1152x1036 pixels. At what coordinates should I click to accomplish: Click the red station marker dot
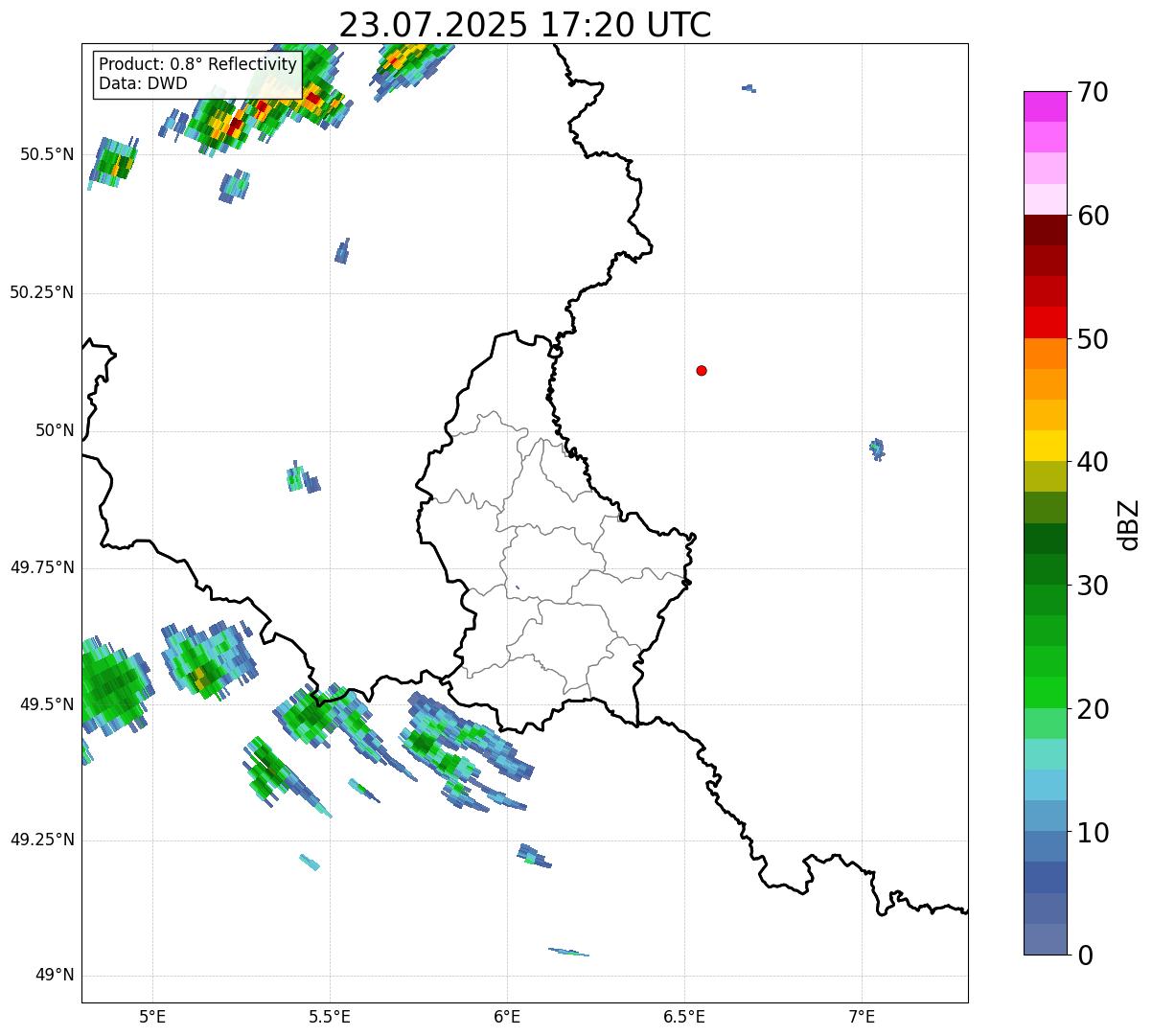pyautogui.click(x=702, y=370)
